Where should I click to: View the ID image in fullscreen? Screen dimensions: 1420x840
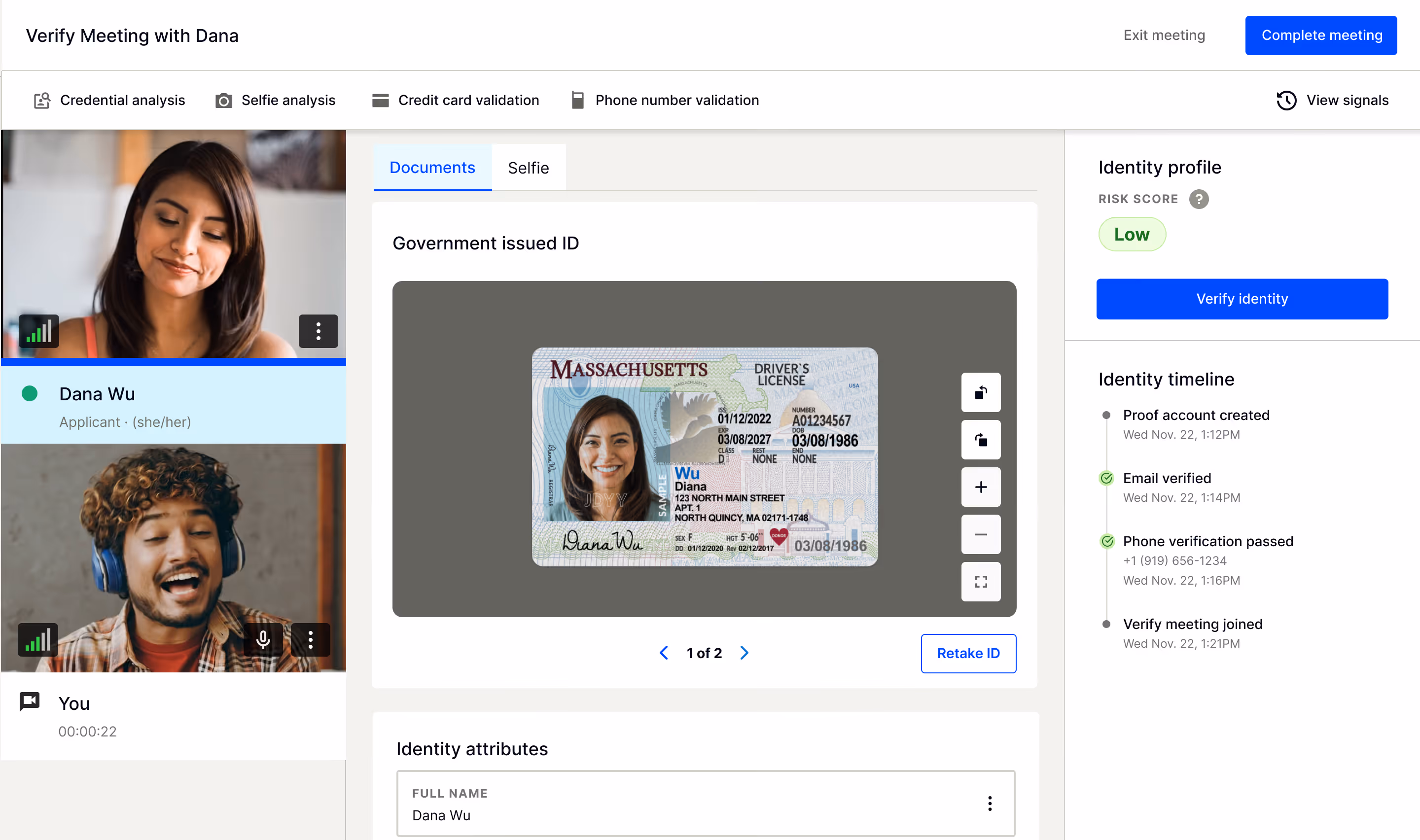981,581
